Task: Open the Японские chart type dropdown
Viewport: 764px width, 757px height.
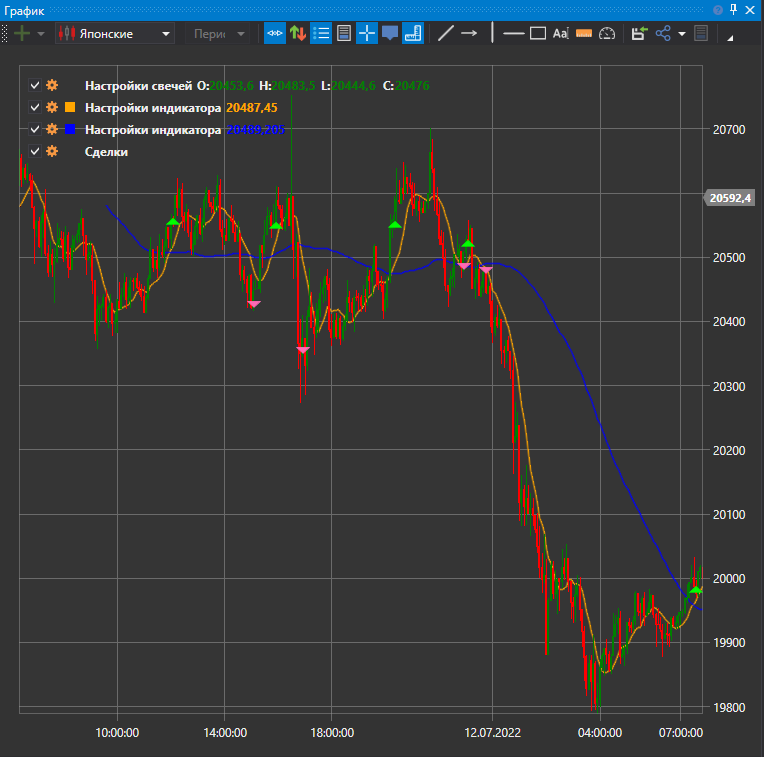Action: pyautogui.click(x=115, y=33)
